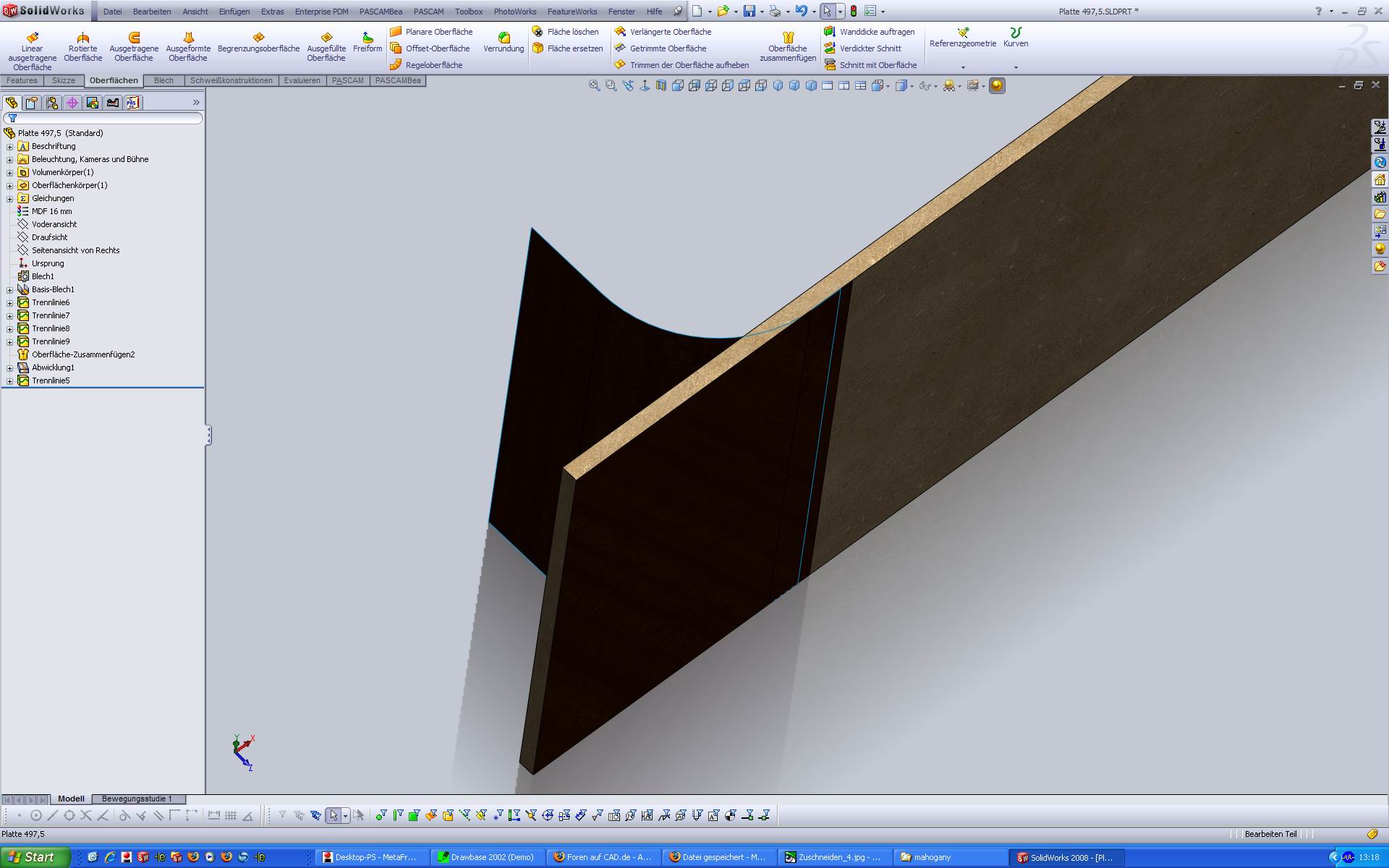Expand the Trennlinie6 feature
Screen dimensions: 1389x868
9,302
